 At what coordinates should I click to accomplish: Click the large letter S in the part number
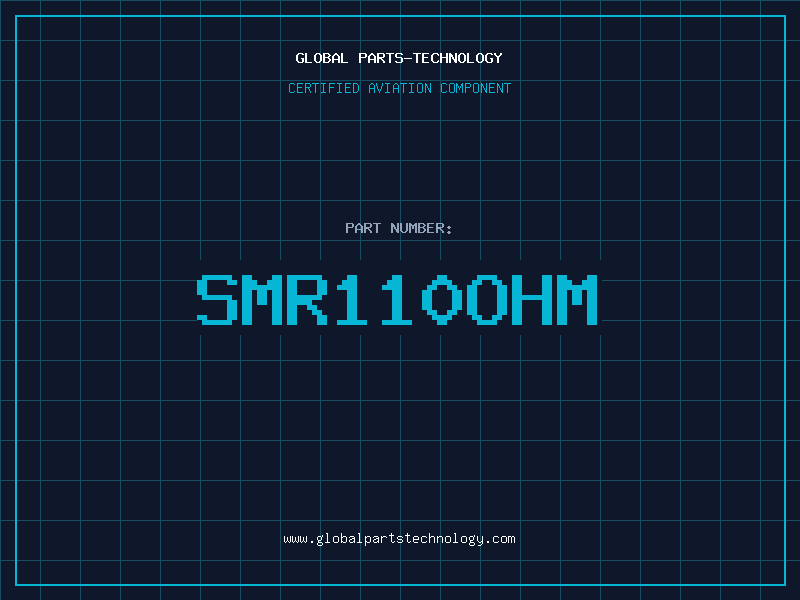tap(217, 300)
